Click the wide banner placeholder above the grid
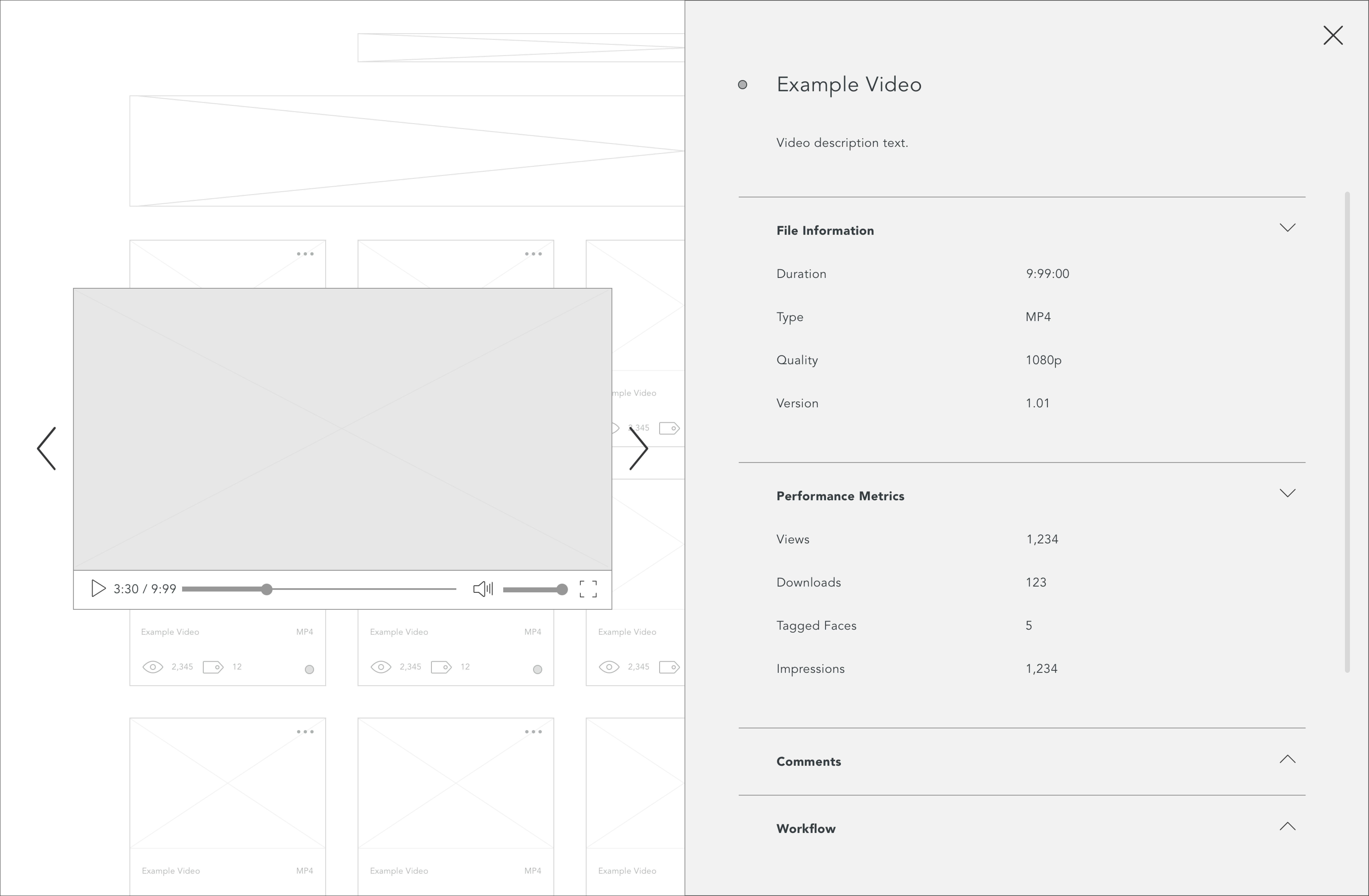This screenshot has width=1369, height=896. pyautogui.click(x=407, y=151)
